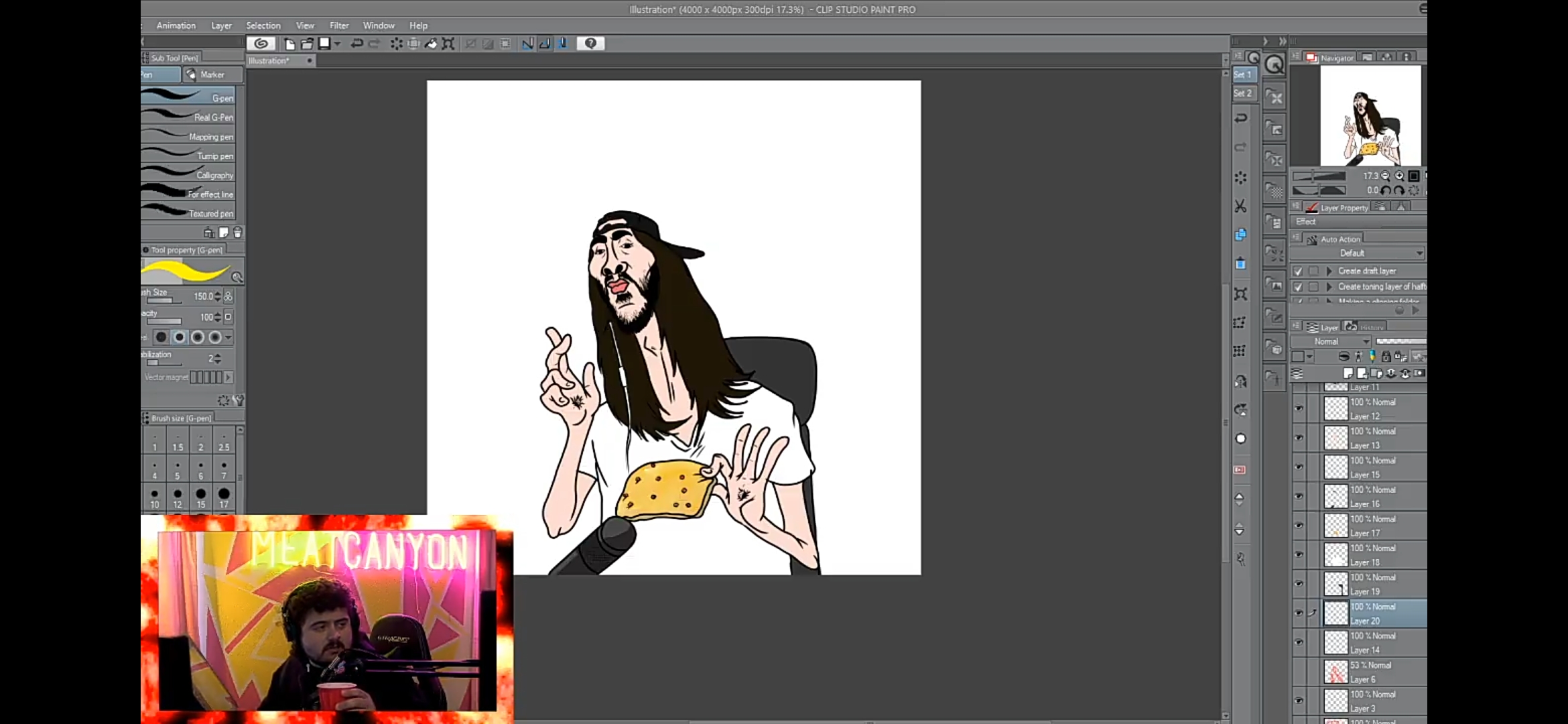Viewport: 1568px width, 724px height.
Task: Click the rotate reset icon in the Navigator controls
Action: (x=1414, y=190)
